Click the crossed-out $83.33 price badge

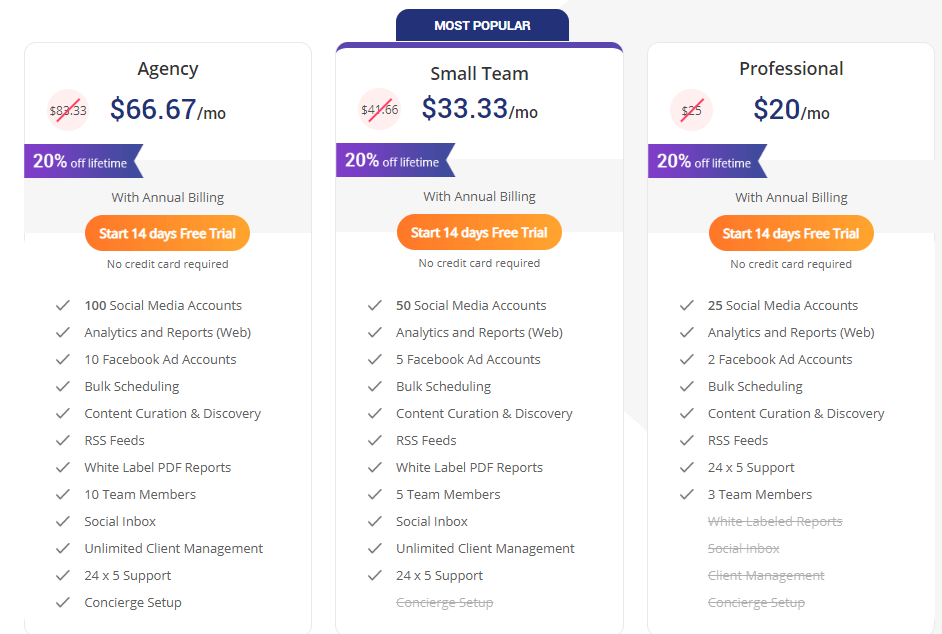(x=68, y=110)
